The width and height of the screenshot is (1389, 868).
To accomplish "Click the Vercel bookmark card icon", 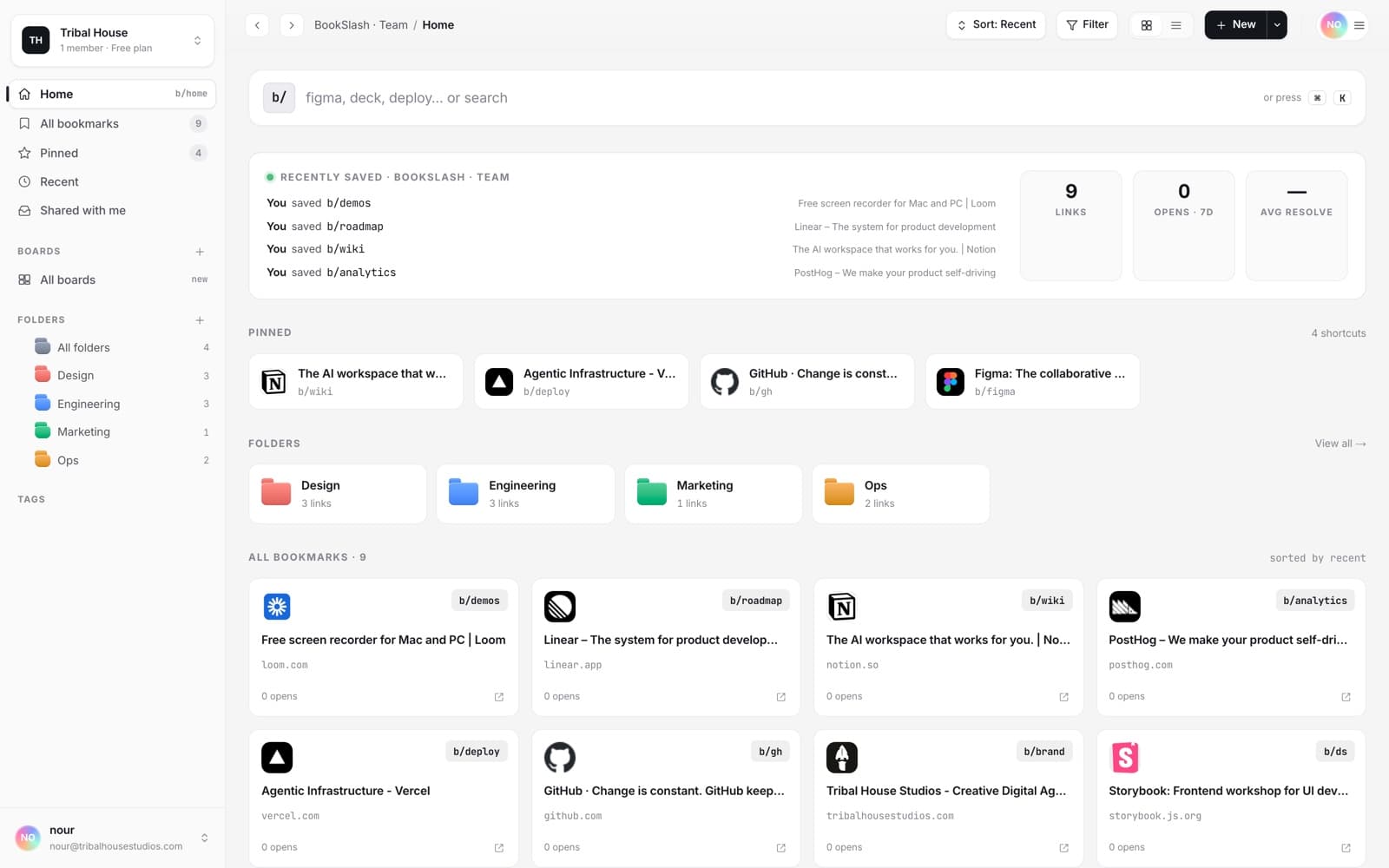I will point(277,758).
